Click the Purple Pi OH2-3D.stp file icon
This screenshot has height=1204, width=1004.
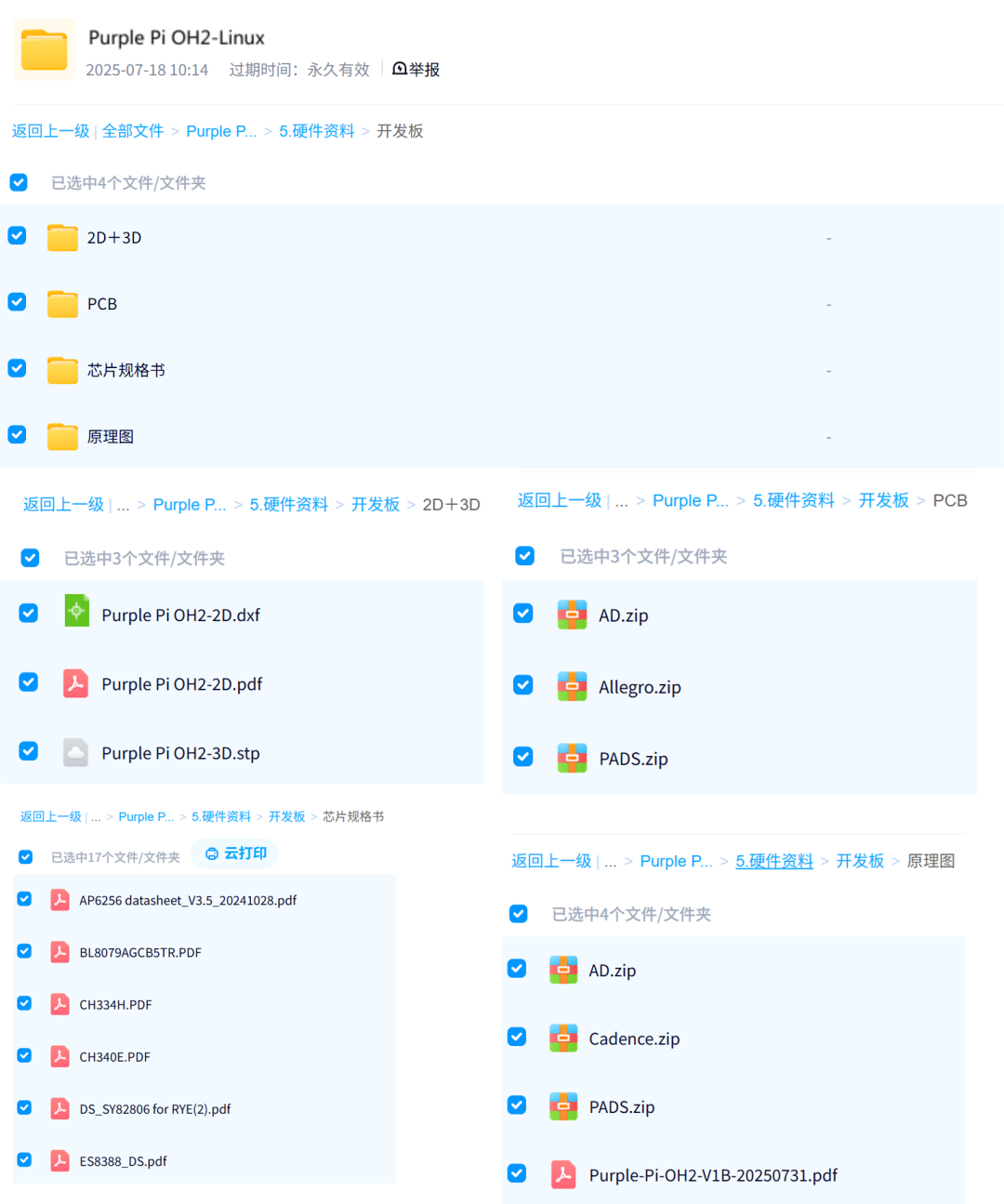coord(75,752)
